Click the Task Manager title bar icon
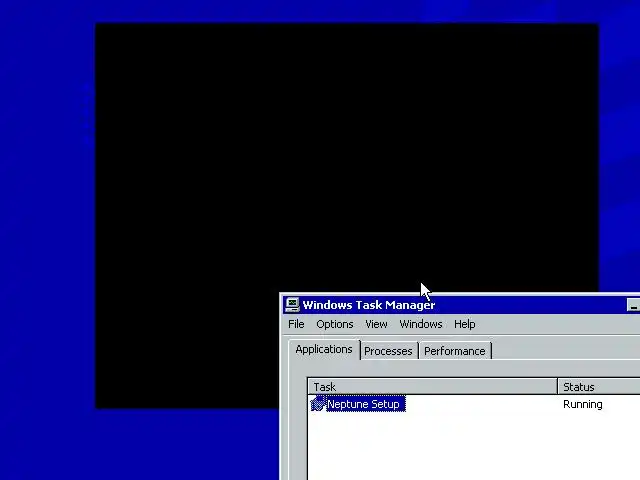Image resolution: width=640 pixels, height=480 pixels. tap(292, 305)
